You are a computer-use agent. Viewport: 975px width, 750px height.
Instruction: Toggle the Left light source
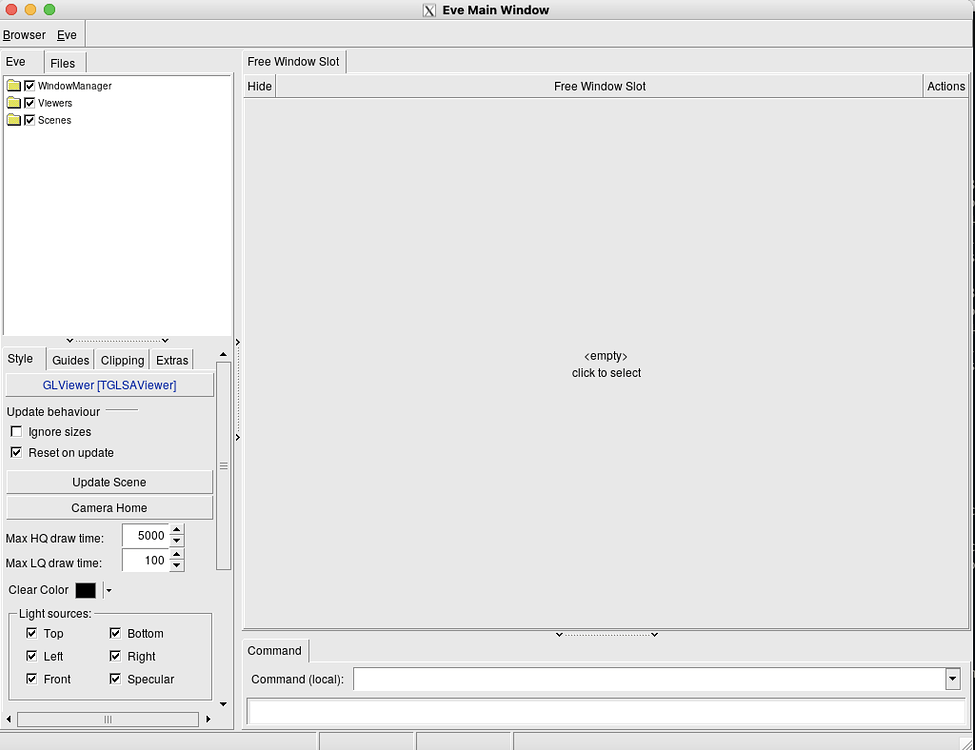pos(32,655)
